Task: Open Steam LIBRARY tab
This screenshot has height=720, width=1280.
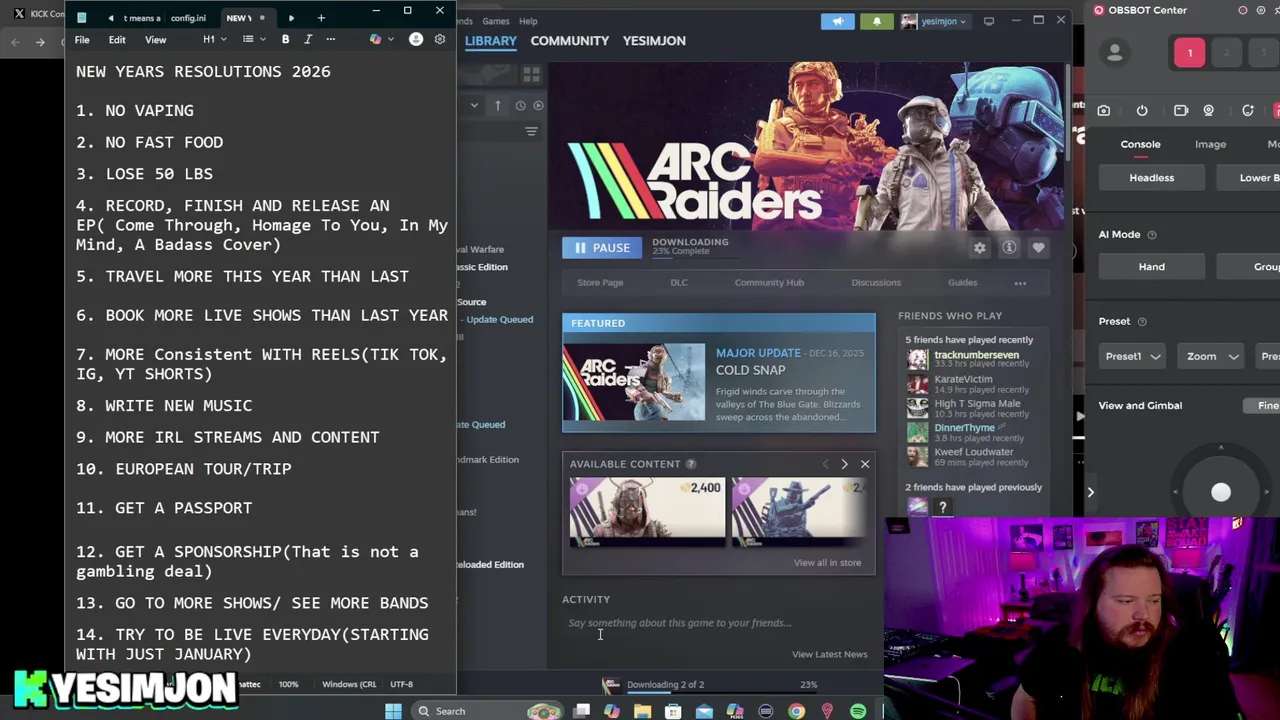Action: click(x=490, y=41)
